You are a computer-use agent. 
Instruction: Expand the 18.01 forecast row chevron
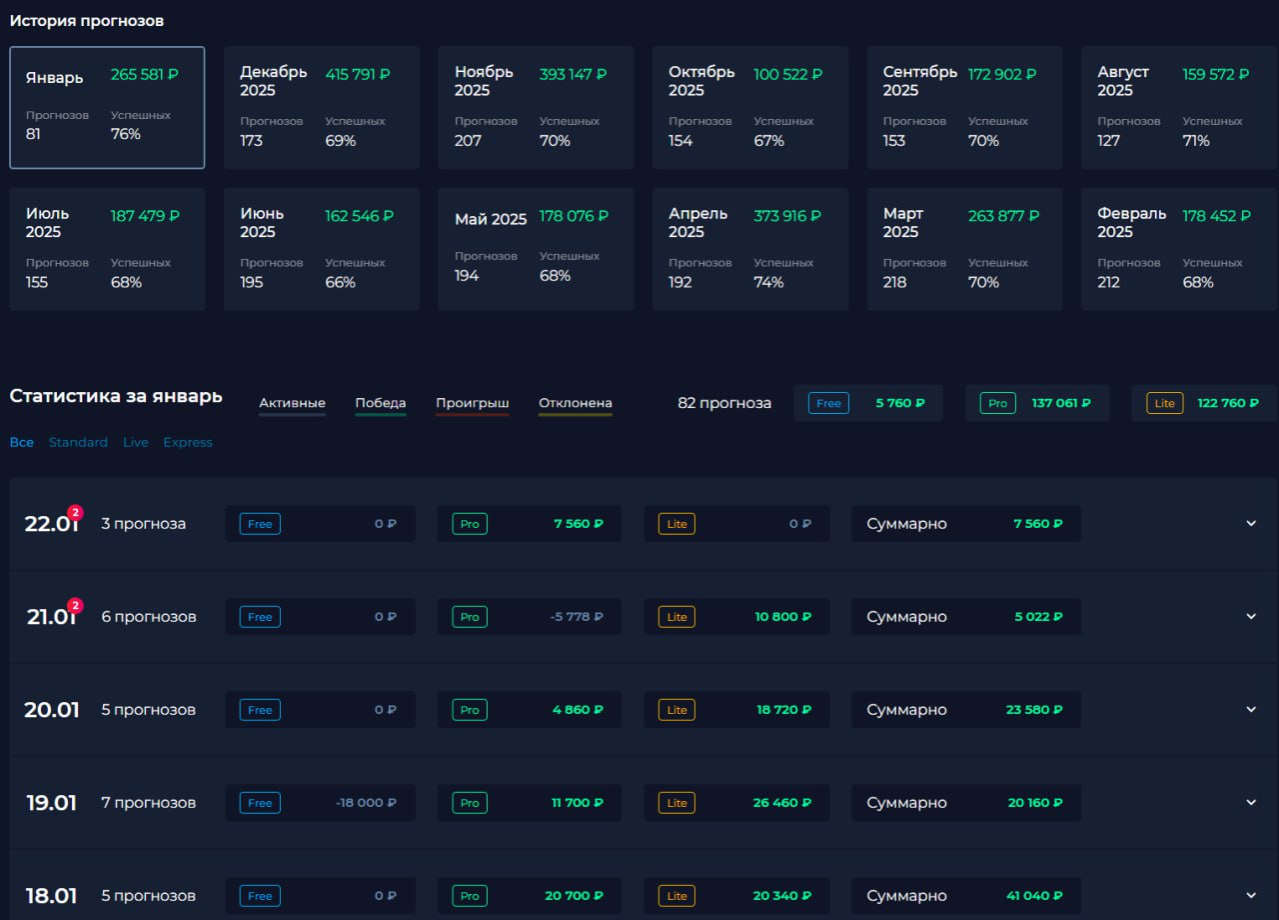point(1250,895)
